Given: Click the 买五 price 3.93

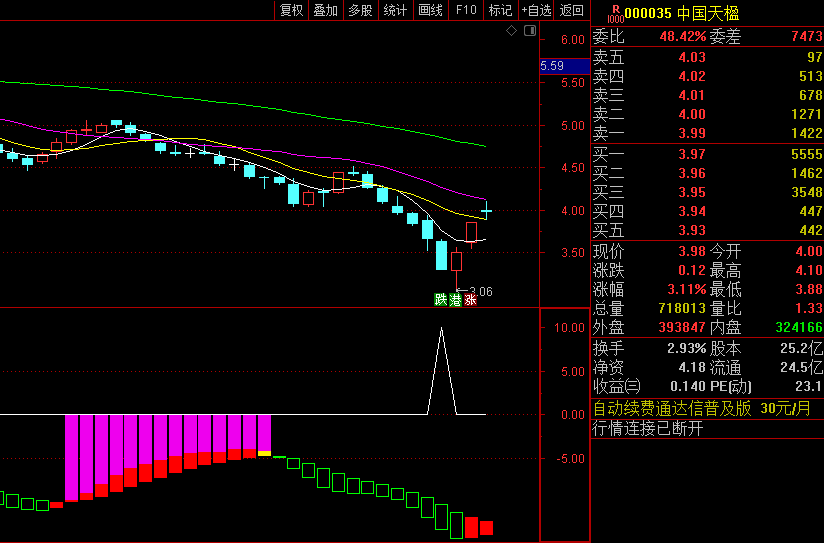Looking at the screenshot, I should pyautogui.click(x=692, y=230).
